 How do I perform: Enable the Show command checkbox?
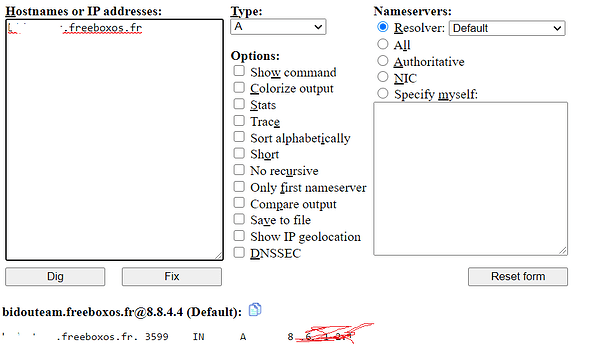click(x=239, y=71)
